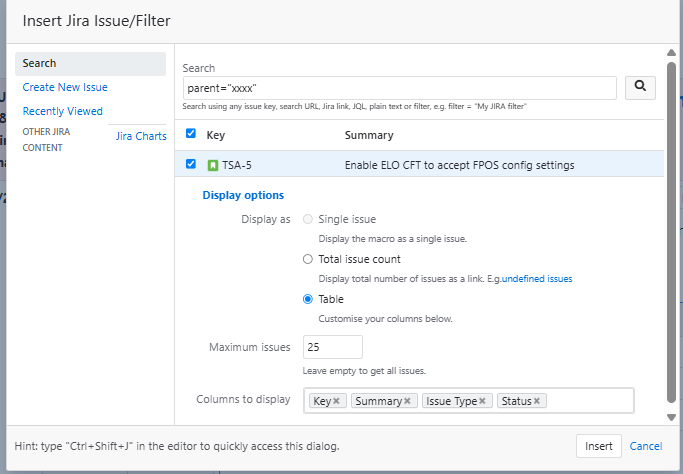Click the Key column header
The height and width of the screenshot is (474, 683).
[216, 135]
